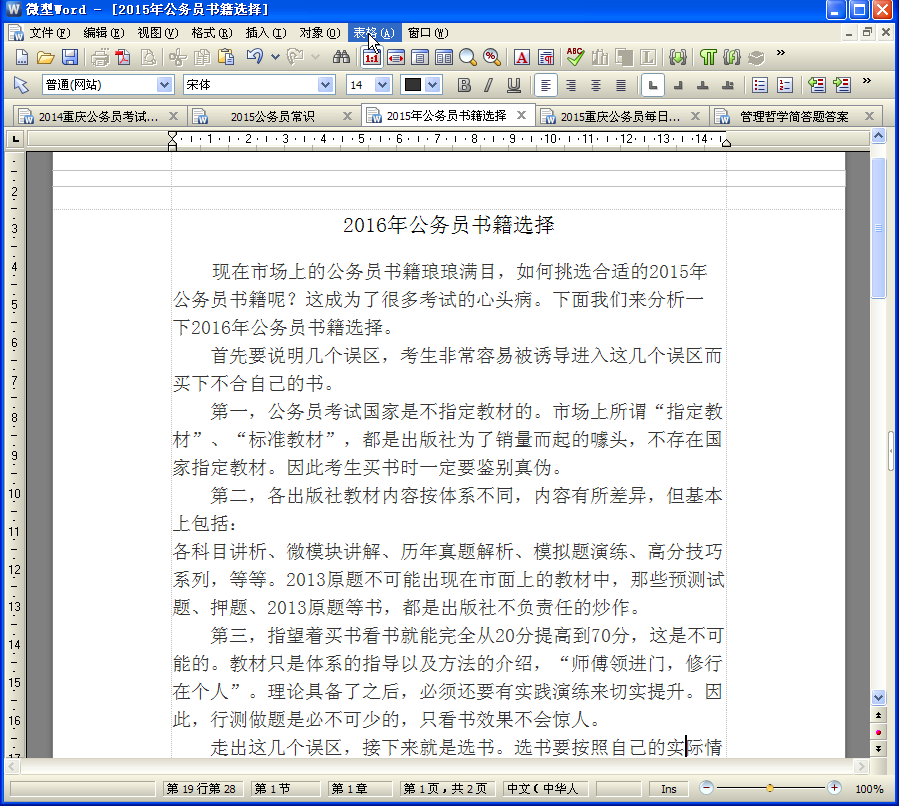899x806 pixels.
Task: Open the 窗口(W) menu
Action: click(x=428, y=33)
